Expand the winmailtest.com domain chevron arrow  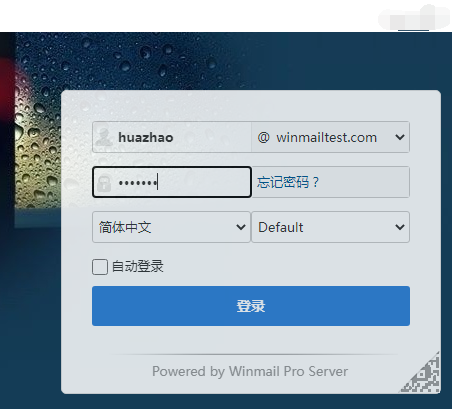click(x=400, y=137)
